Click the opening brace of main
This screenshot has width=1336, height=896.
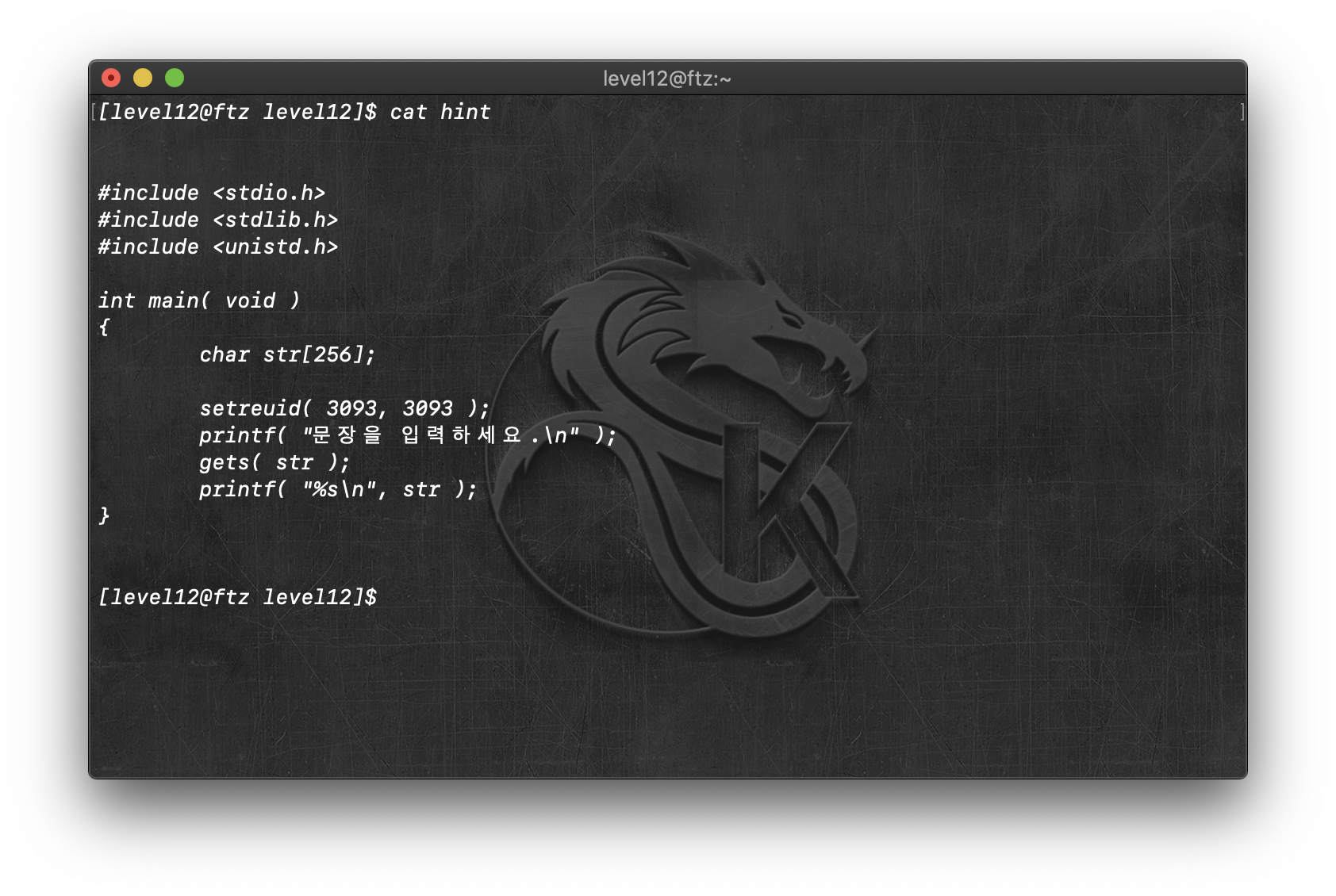[104, 327]
